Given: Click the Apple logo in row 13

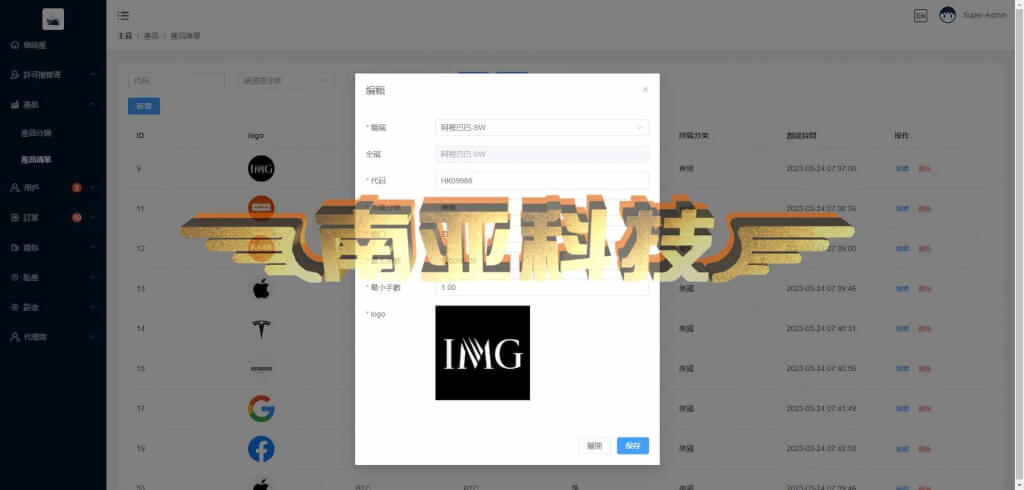Looking at the screenshot, I should (261, 288).
